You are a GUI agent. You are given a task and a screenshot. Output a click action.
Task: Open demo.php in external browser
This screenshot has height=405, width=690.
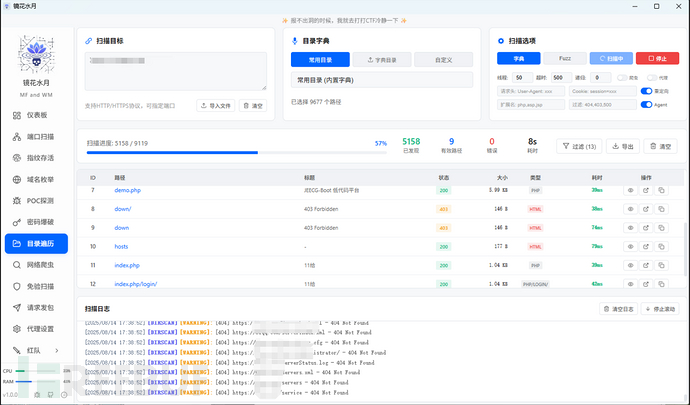pos(646,190)
